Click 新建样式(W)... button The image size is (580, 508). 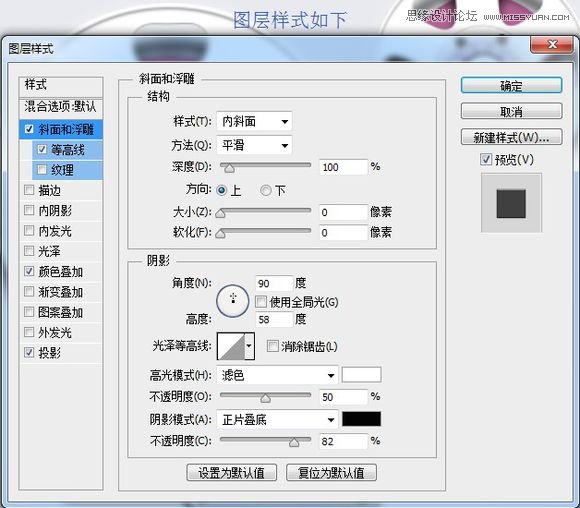tap(511, 137)
